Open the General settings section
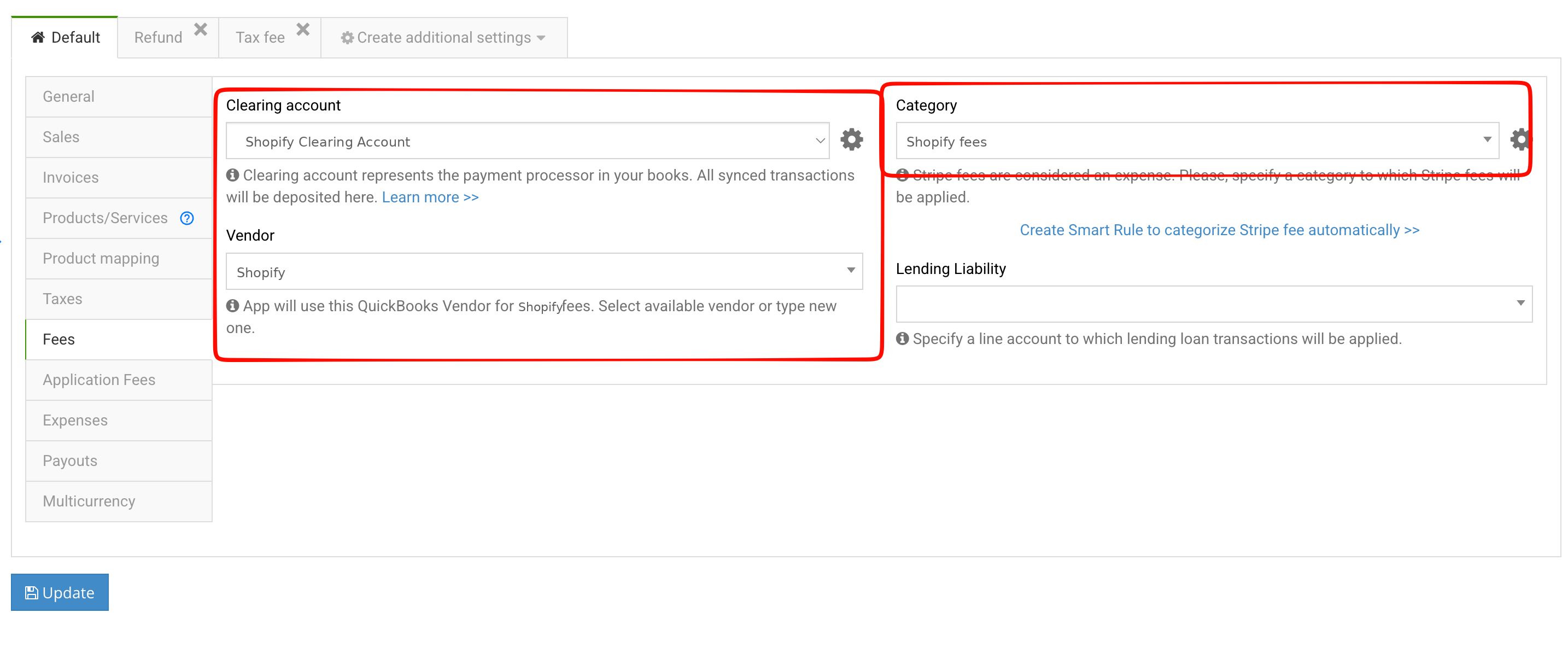This screenshot has height=665, width=1568. click(119, 97)
